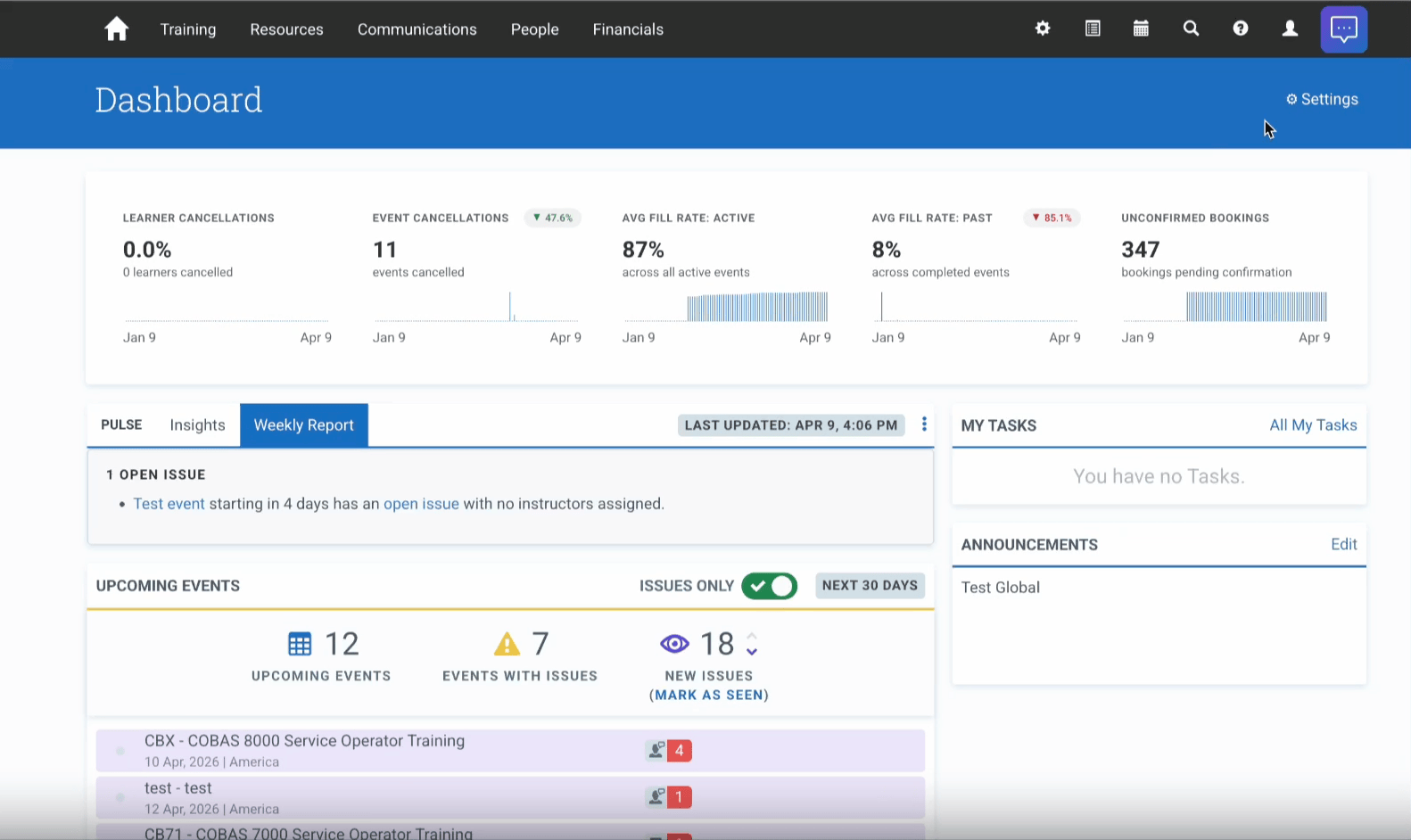Open the Test event link

(x=169, y=504)
